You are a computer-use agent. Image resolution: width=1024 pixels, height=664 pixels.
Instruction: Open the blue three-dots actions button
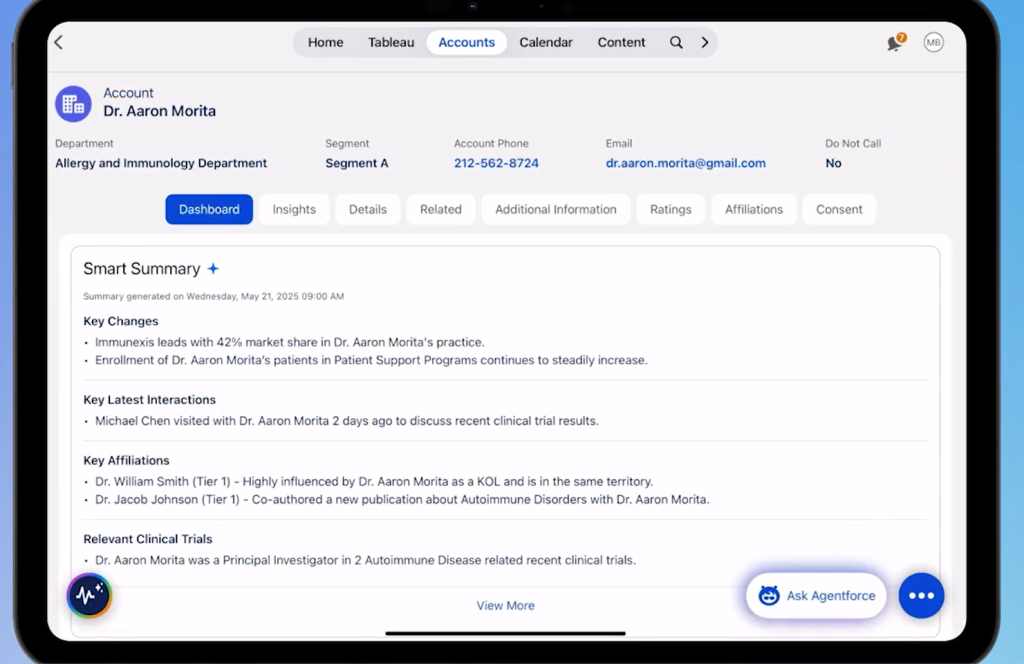point(921,595)
